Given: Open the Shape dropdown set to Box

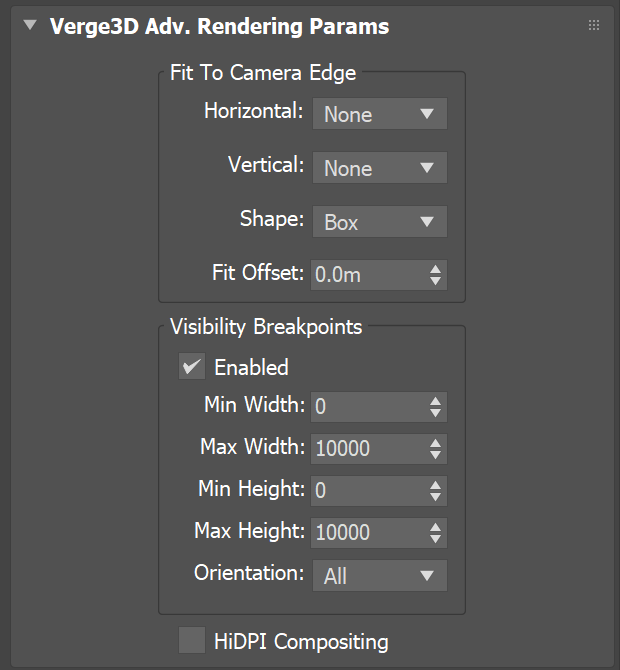Looking at the screenshot, I should pos(380,222).
